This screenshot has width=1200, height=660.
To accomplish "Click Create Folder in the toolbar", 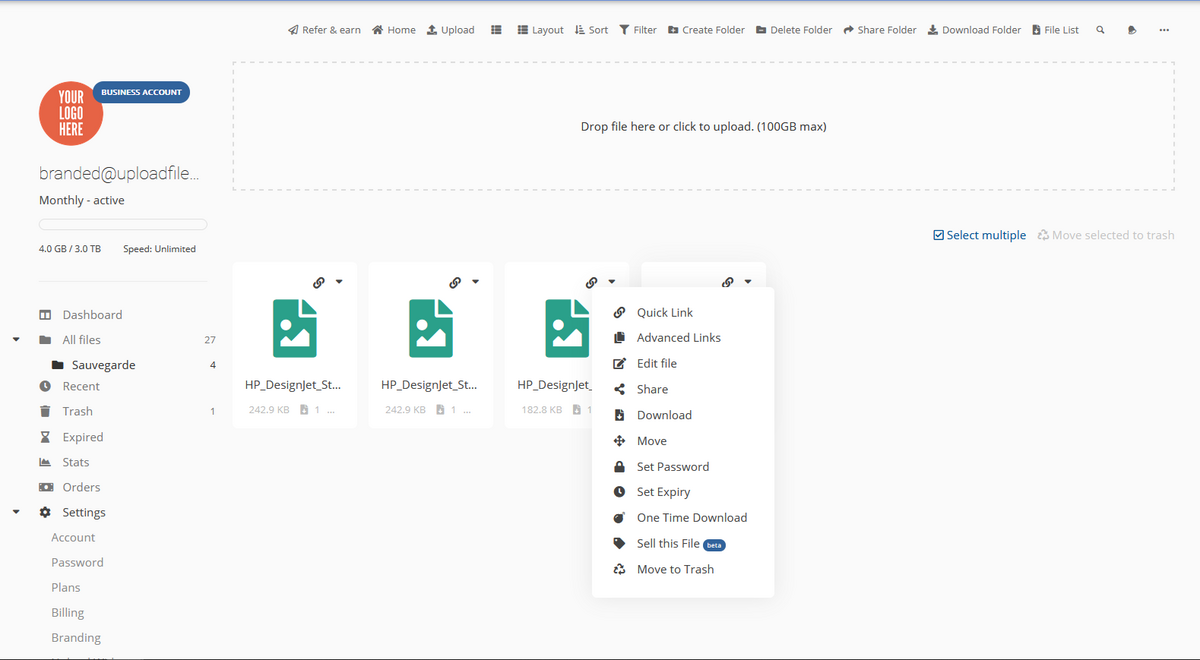I will [x=706, y=30].
